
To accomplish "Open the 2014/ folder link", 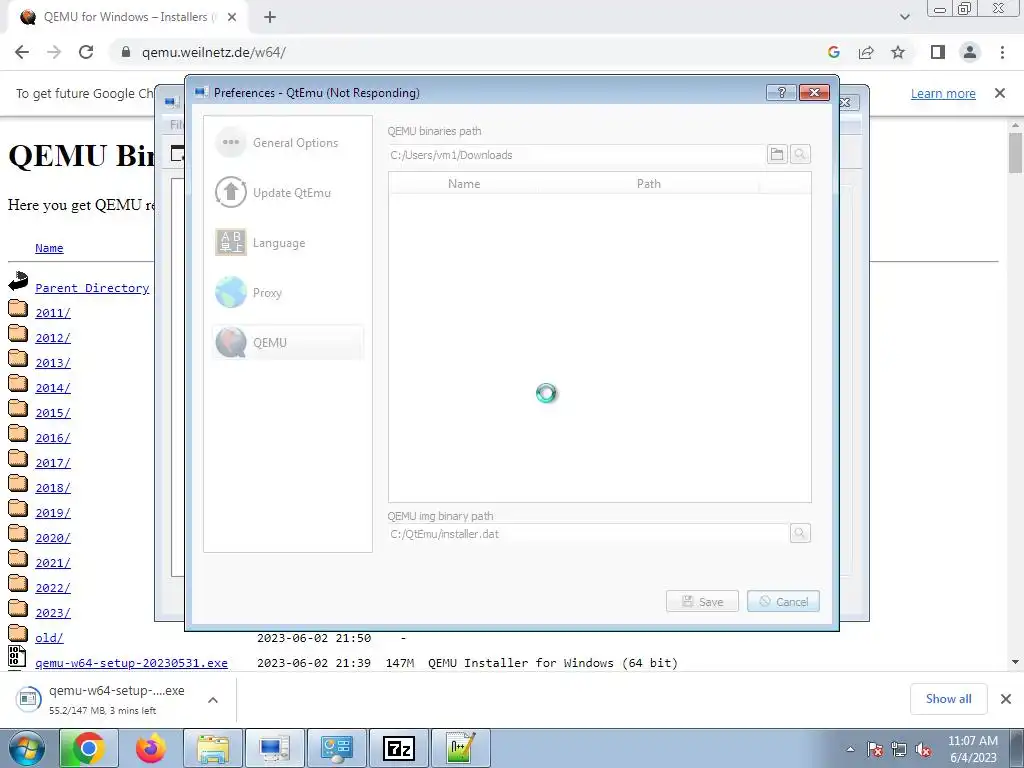I will click(53, 388).
